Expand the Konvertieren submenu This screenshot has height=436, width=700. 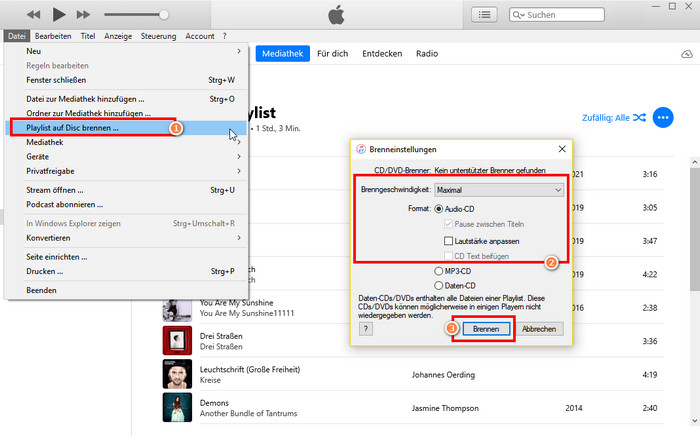(x=127, y=238)
